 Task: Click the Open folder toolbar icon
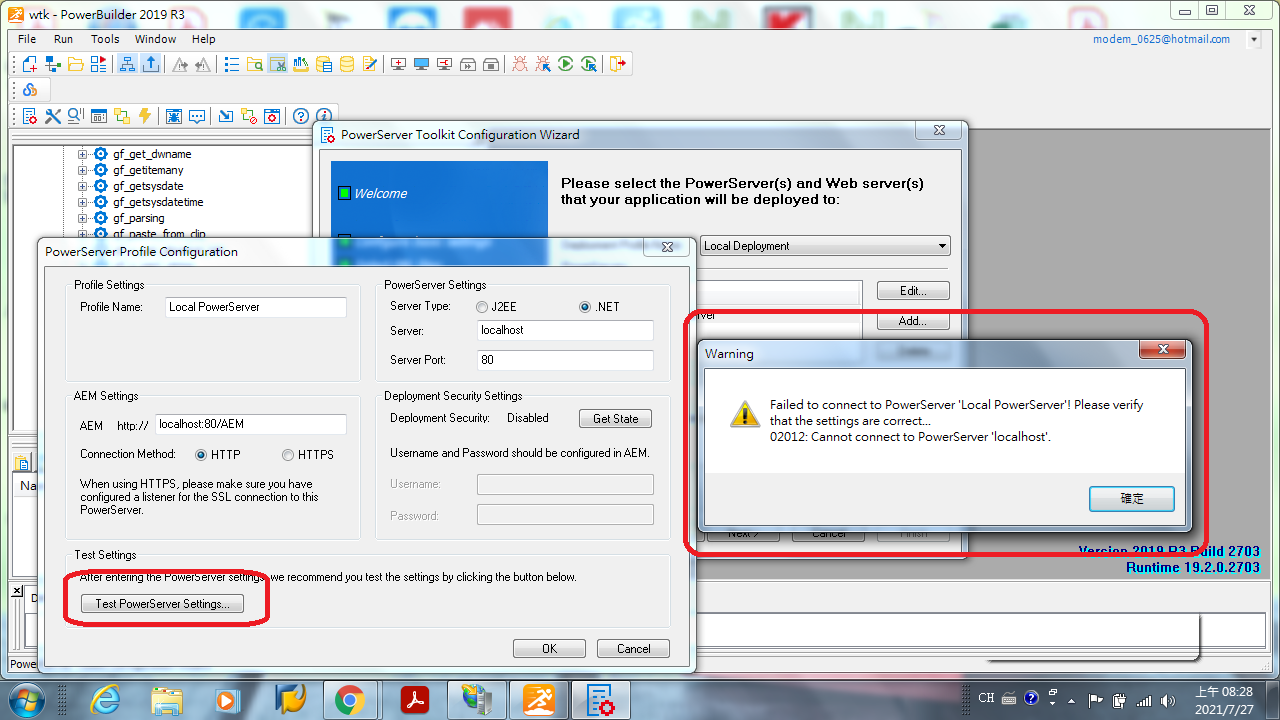(76, 64)
